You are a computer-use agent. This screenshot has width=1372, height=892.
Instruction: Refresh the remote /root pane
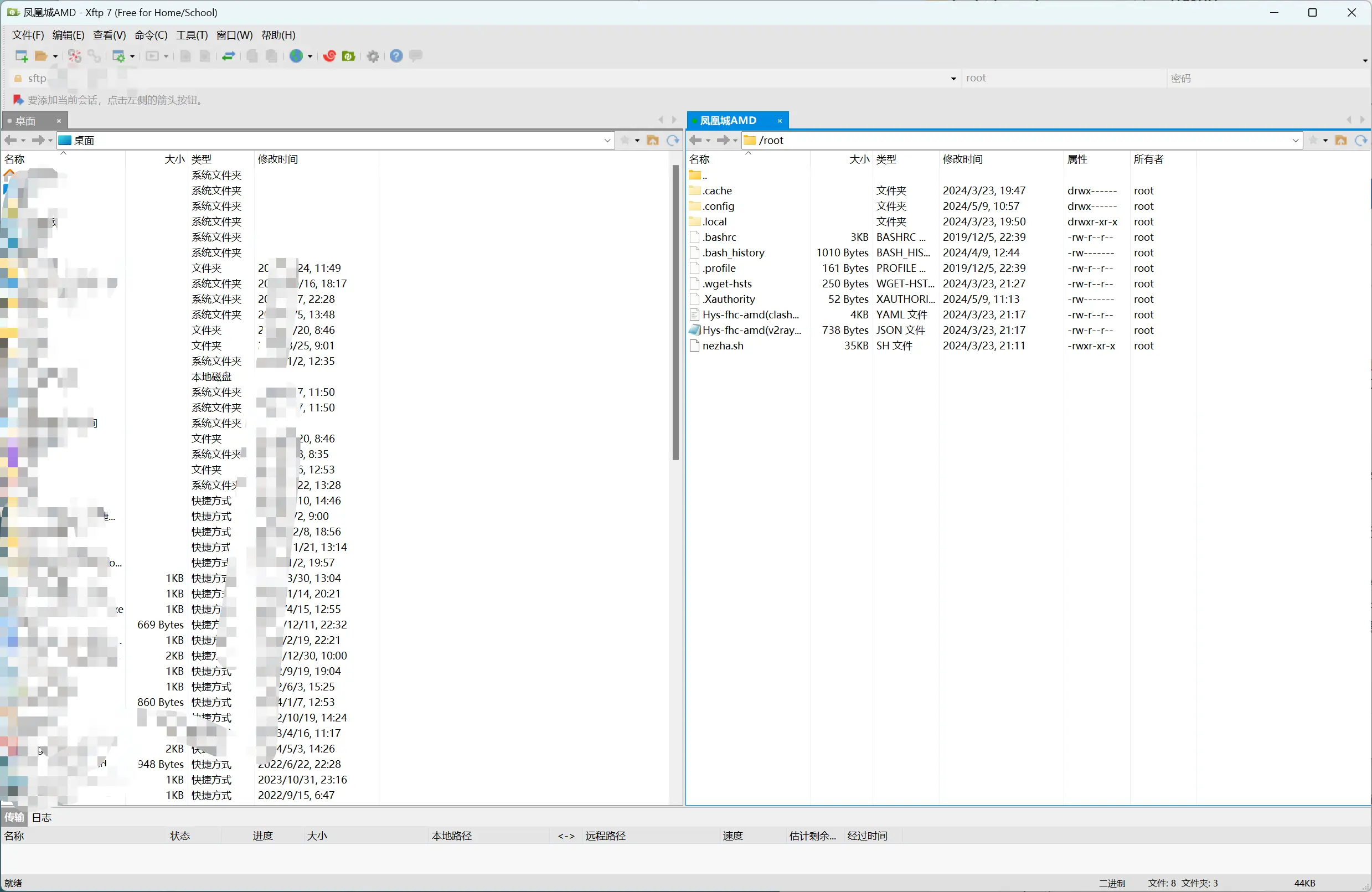pyautogui.click(x=1360, y=140)
